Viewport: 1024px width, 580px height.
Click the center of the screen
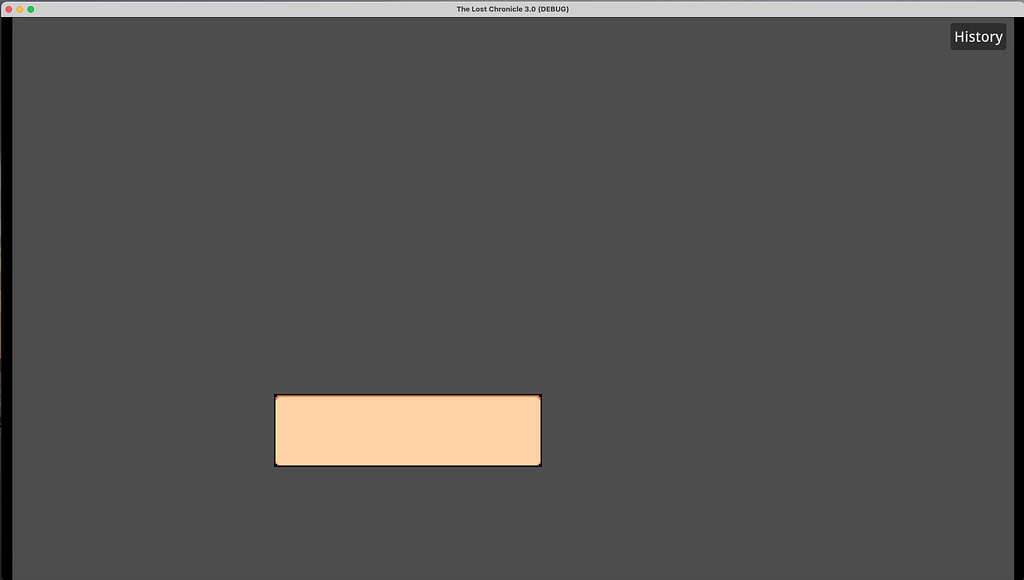[512, 290]
